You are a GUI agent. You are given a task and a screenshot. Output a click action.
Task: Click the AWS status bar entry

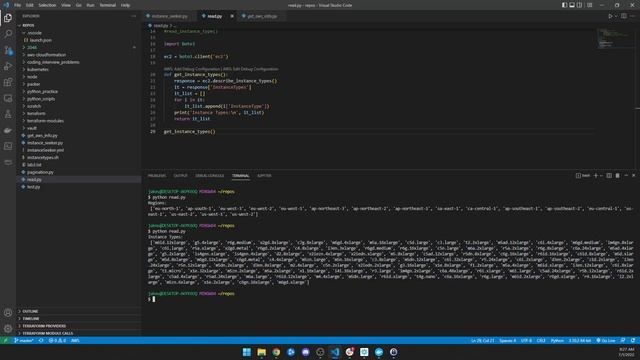pos(75,340)
